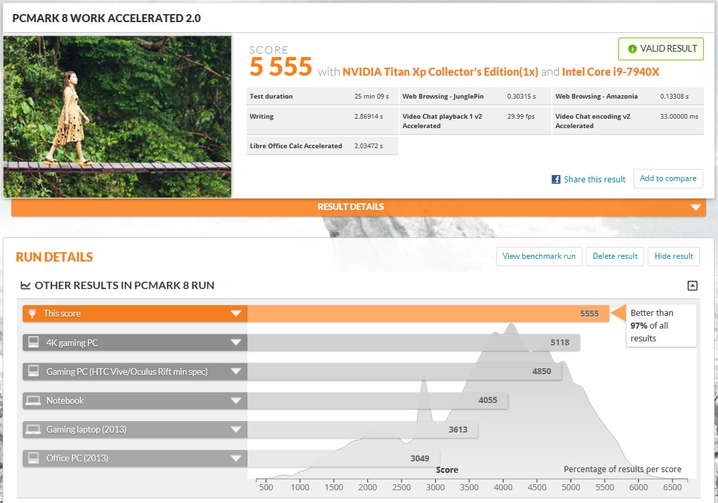Click the Office PC 3049 score bar

point(344,458)
